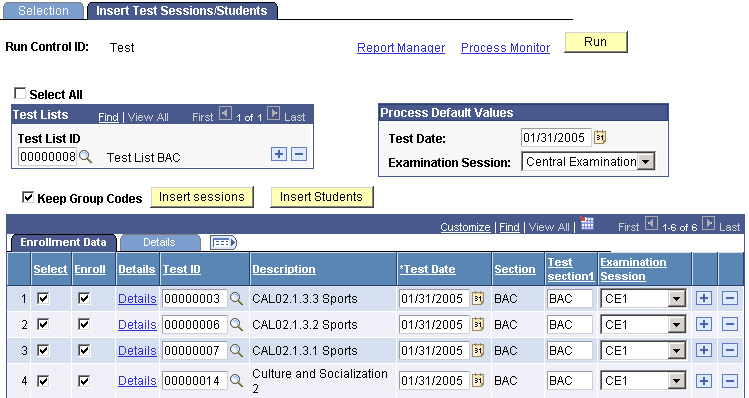The image size is (749, 398).
Task: Click the Run button
Action: (x=596, y=42)
